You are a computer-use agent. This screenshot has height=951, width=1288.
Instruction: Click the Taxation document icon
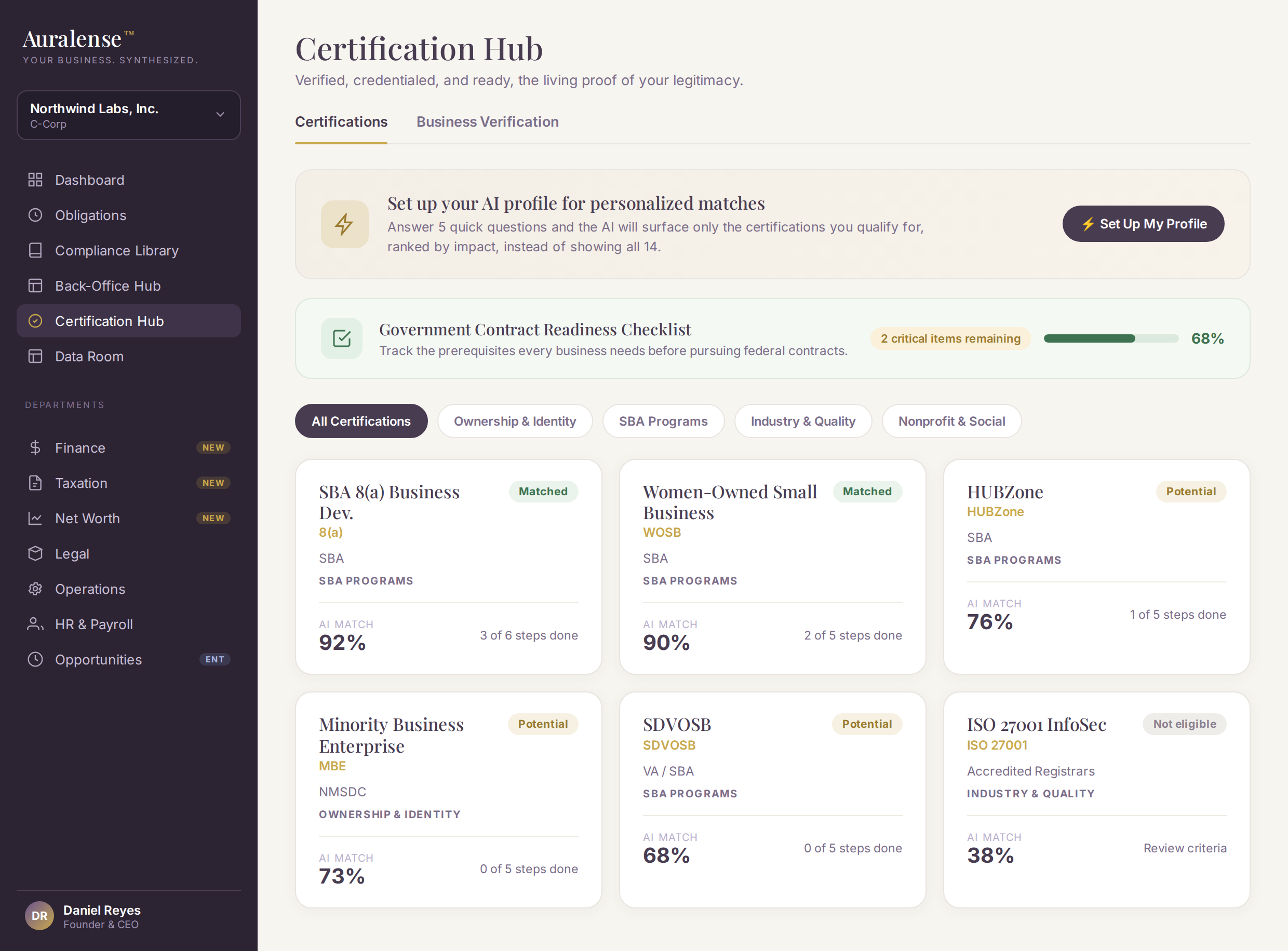(x=35, y=483)
